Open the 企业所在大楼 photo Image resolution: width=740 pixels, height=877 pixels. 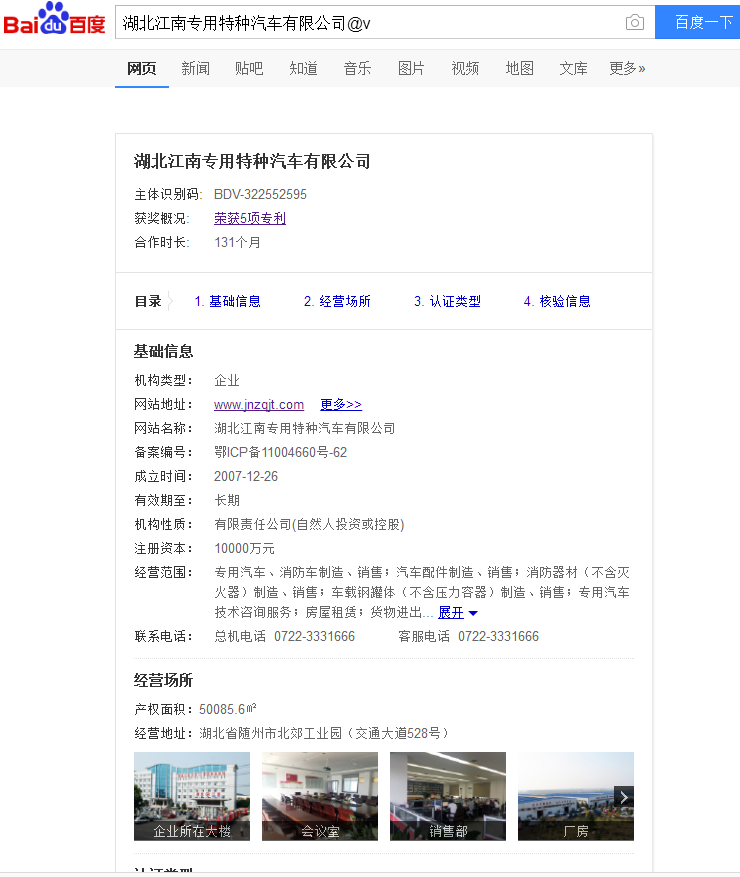tap(192, 796)
